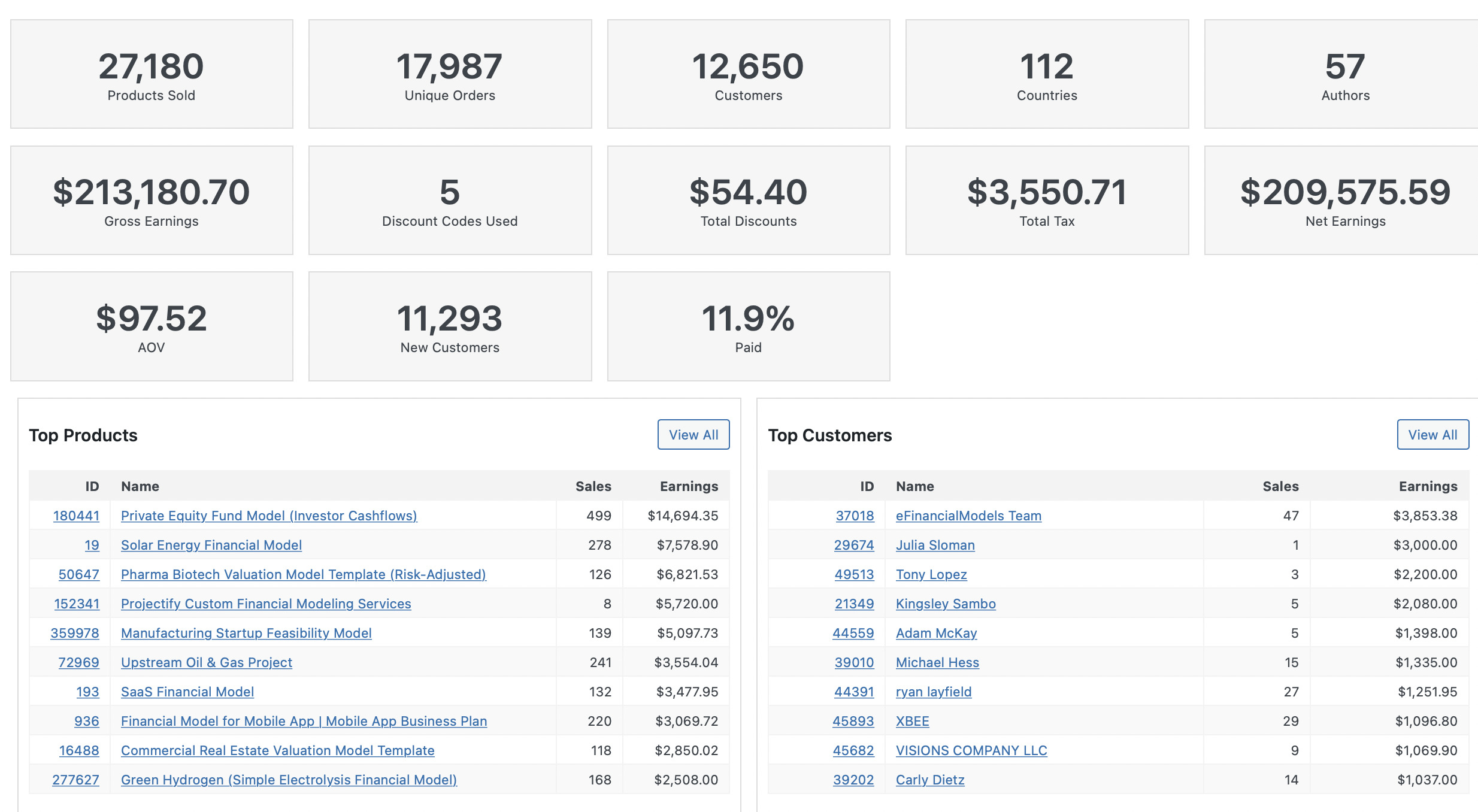The width and height of the screenshot is (1478, 812).
Task: Open eFinancialModels Team customer profile
Action: [968, 516]
